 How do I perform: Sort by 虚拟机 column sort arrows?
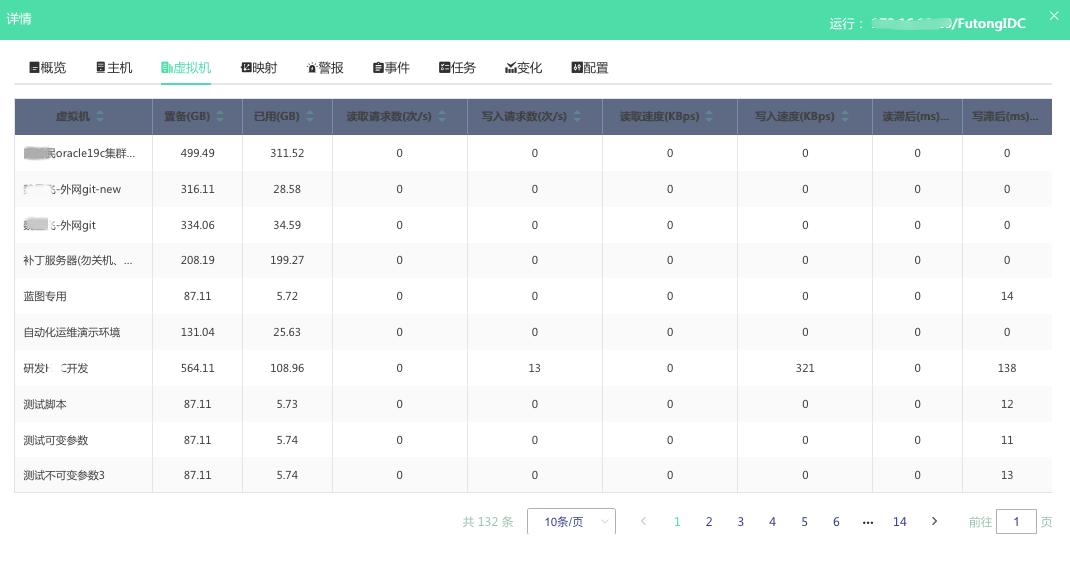100,117
